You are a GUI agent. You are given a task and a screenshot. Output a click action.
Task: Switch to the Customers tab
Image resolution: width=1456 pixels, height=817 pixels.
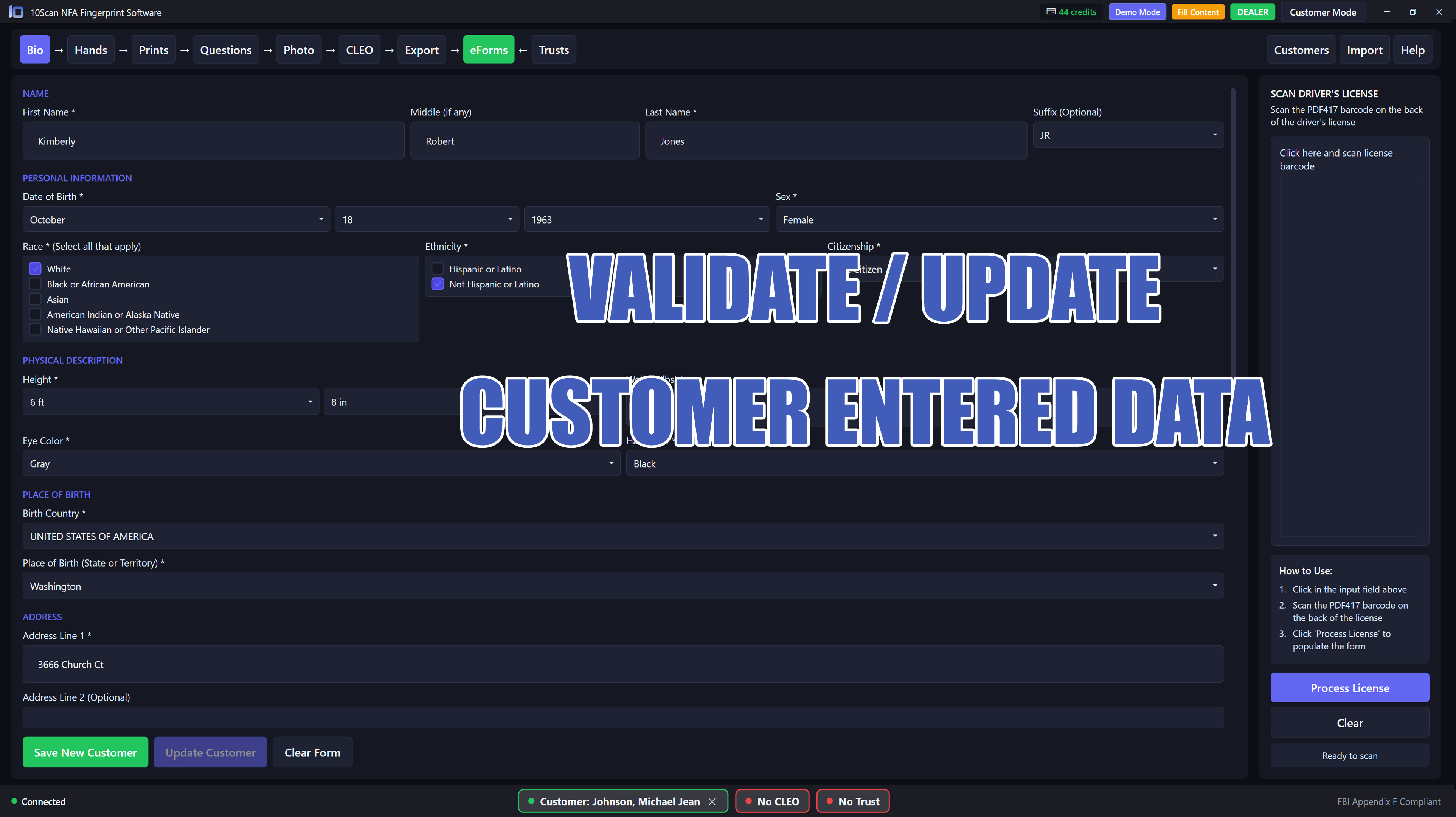[x=1301, y=49]
